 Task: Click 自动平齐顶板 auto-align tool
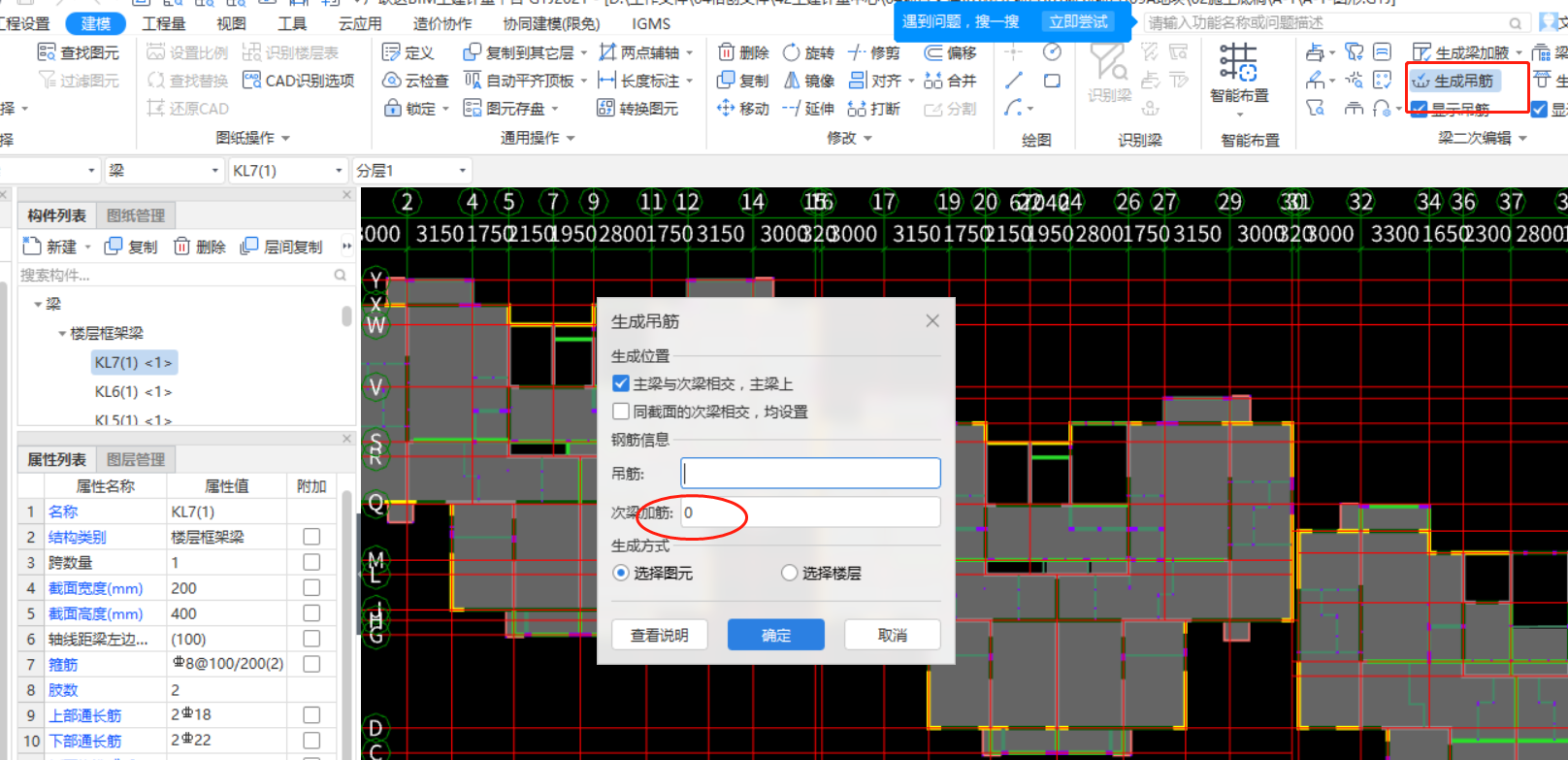(519, 81)
